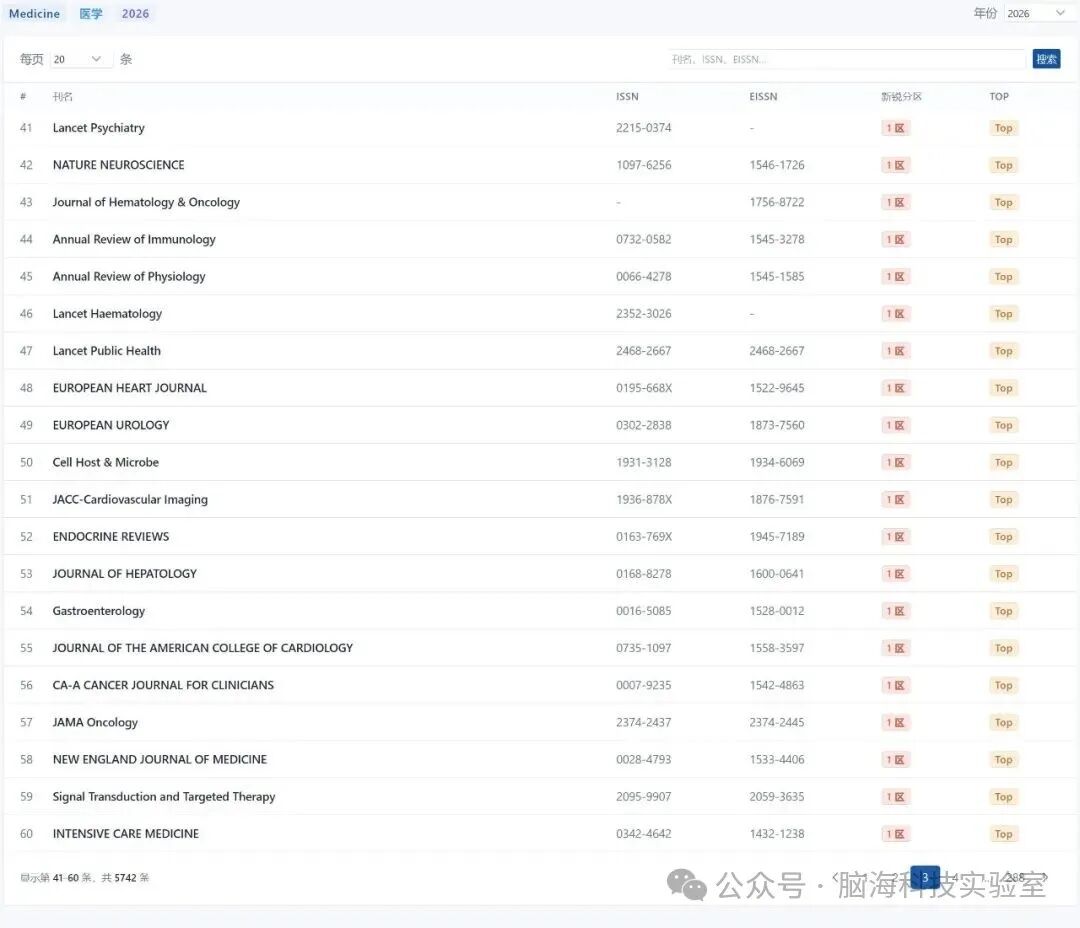1080x928 pixels.
Task: Click row number 51 cell
Action: pyautogui.click(x=26, y=499)
